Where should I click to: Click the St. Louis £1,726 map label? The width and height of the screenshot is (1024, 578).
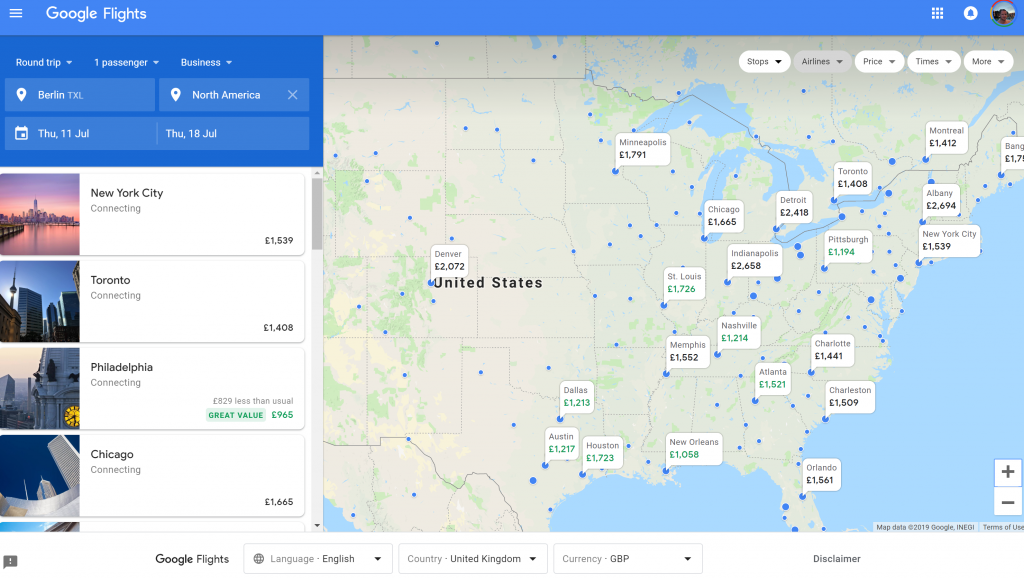pyautogui.click(x=684, y=283)
